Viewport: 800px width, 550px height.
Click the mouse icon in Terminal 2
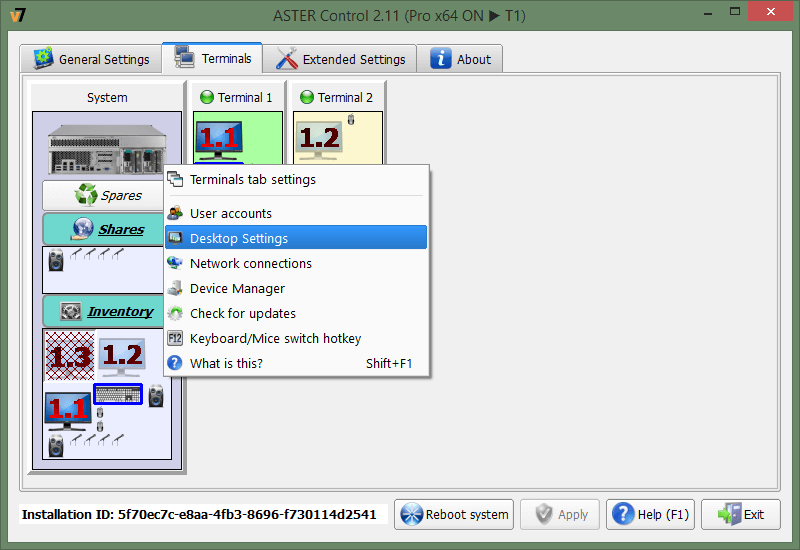click(351, 120)
